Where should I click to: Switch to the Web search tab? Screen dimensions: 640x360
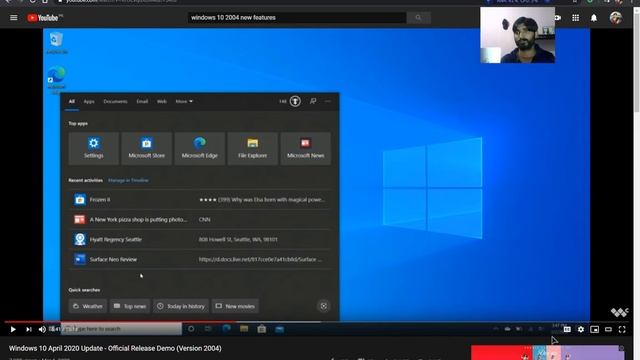[x=162, y=102]
